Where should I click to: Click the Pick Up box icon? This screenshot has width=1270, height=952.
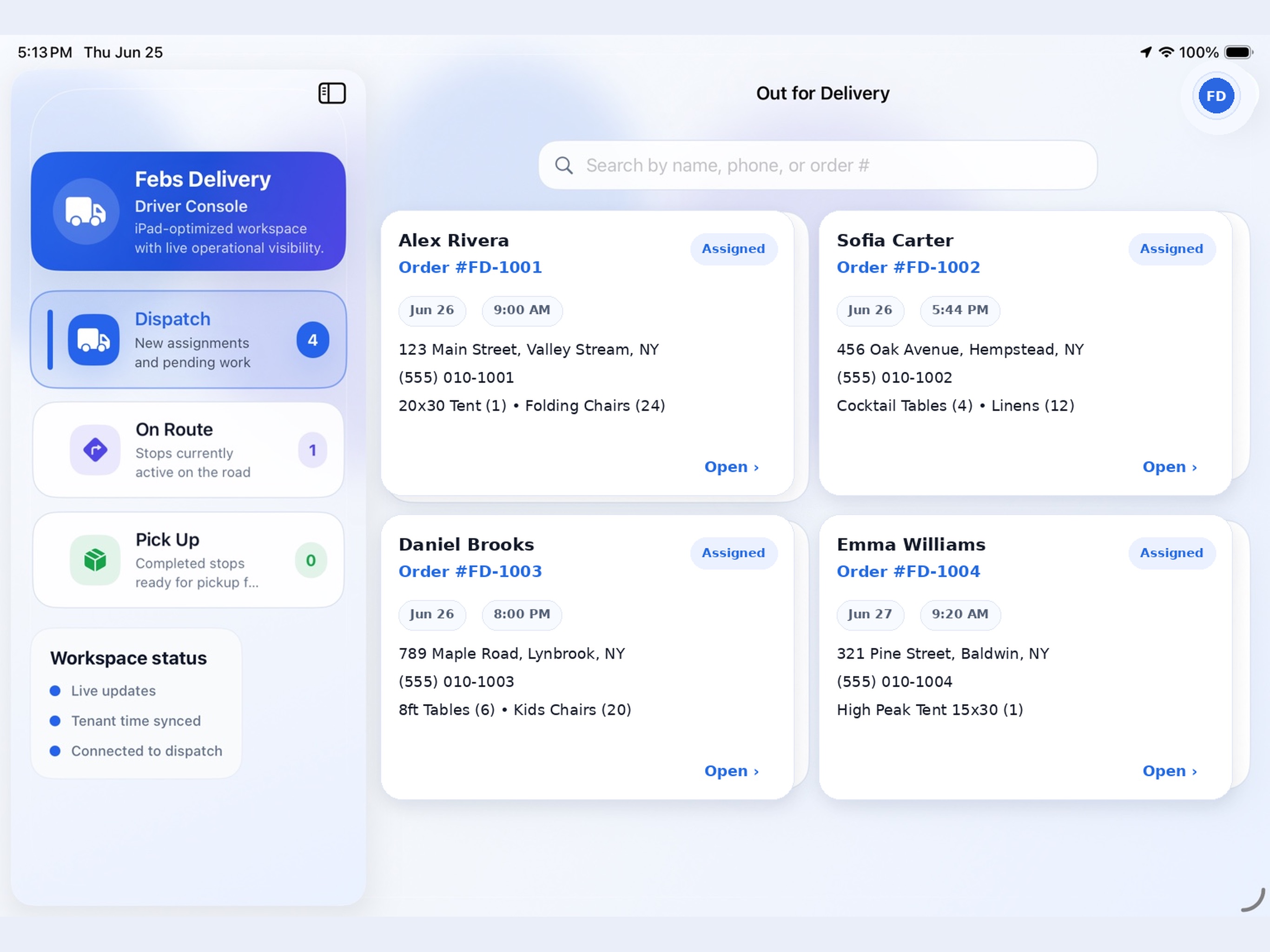(x=95, y=560)
